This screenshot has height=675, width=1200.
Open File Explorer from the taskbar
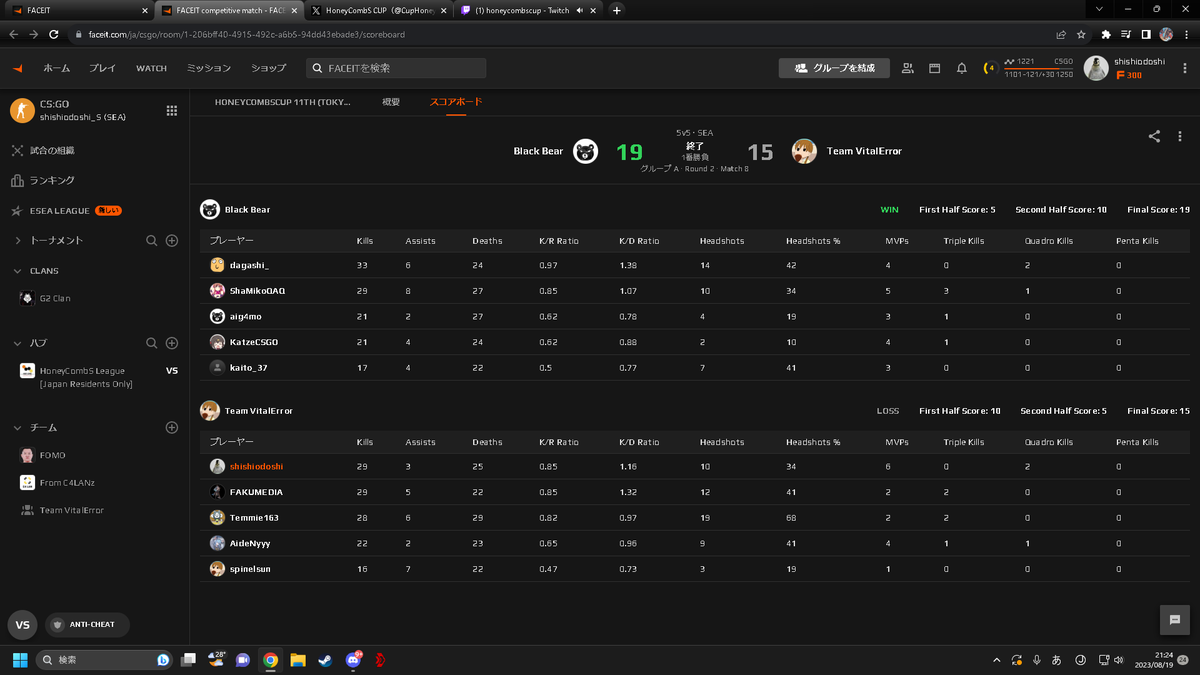[x=298, y=660]
